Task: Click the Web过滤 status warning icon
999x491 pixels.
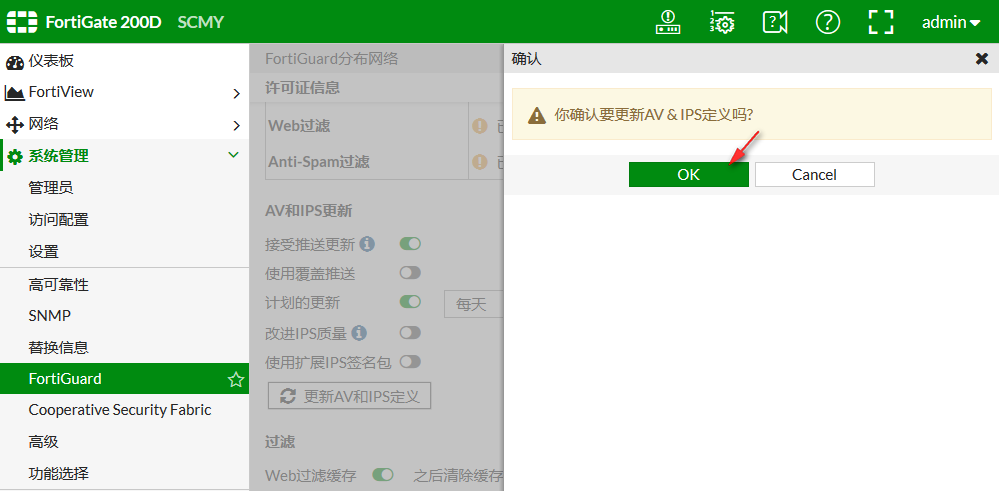Action: [479, 126]
